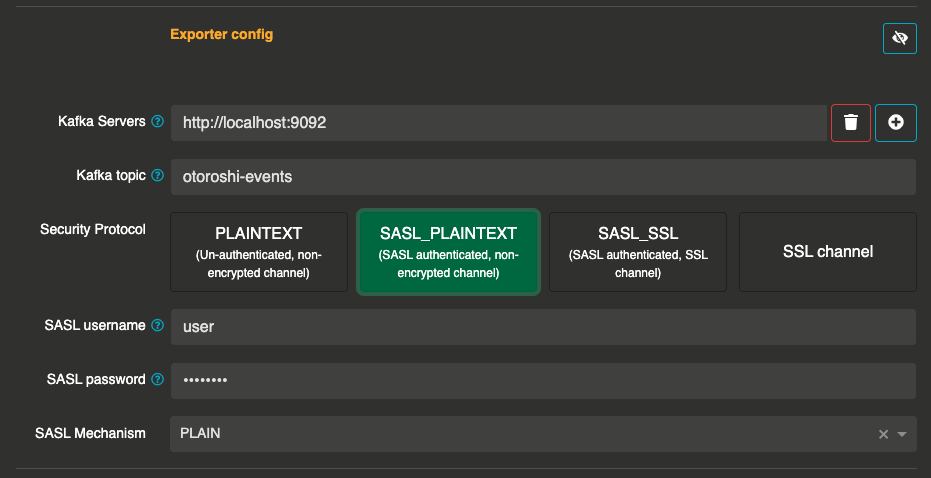Click the Exporter config section heading
This screenshot has width=931, height=478.
pos(221,35)
